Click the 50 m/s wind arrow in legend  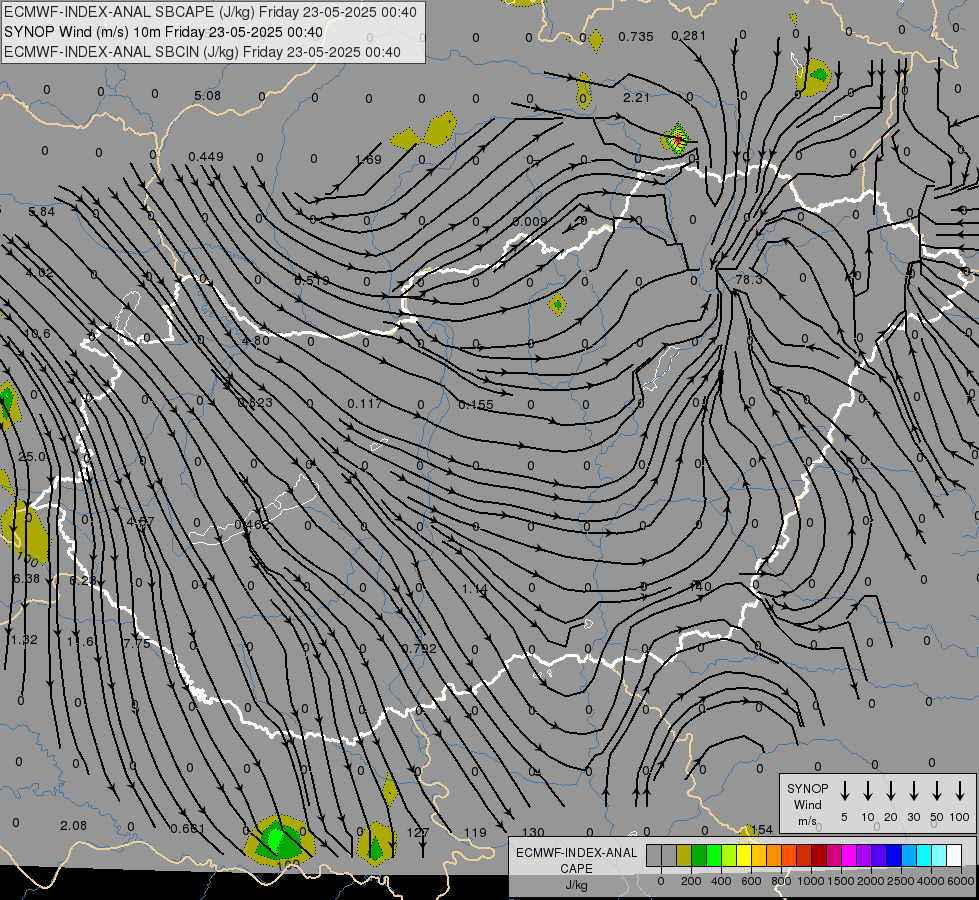tap(937, 791)
